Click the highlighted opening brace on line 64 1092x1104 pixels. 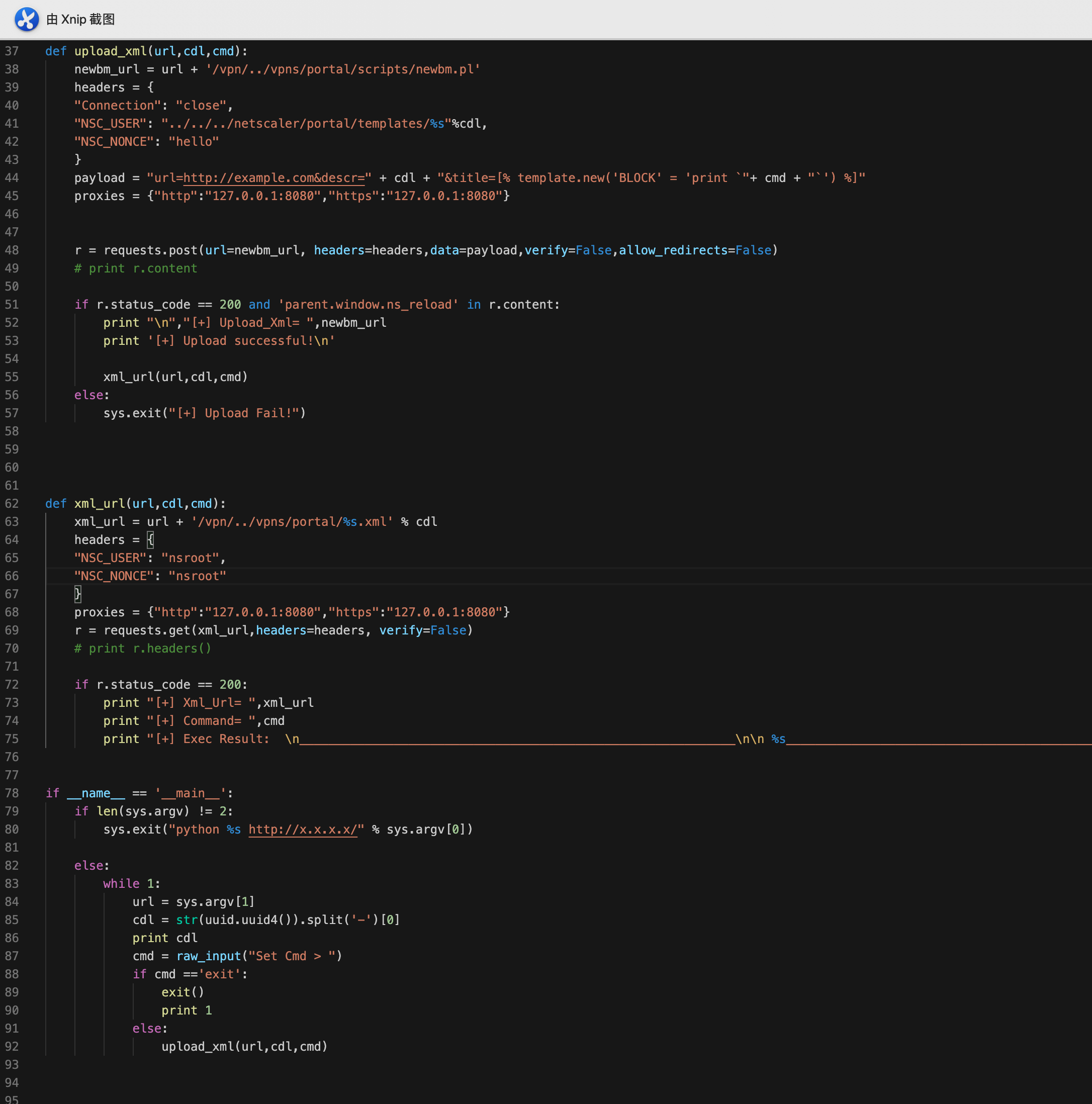click(150, 539)
